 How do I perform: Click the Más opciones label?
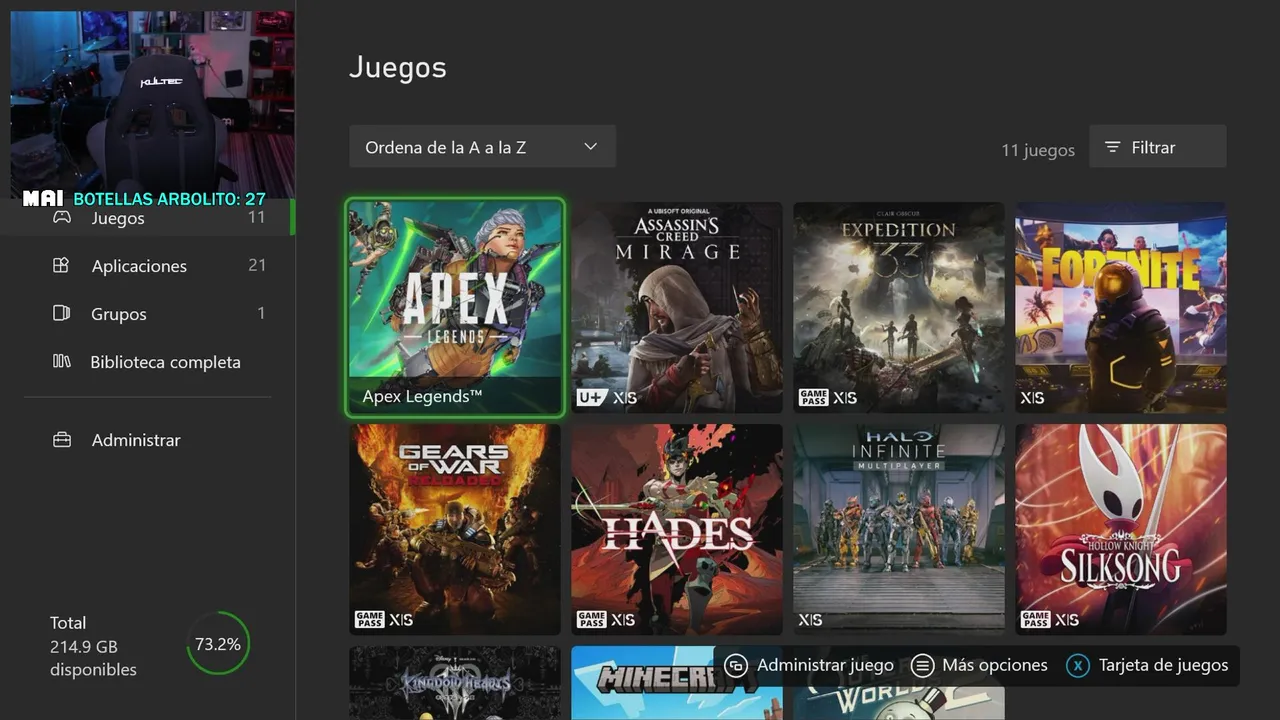pos(995,665)
